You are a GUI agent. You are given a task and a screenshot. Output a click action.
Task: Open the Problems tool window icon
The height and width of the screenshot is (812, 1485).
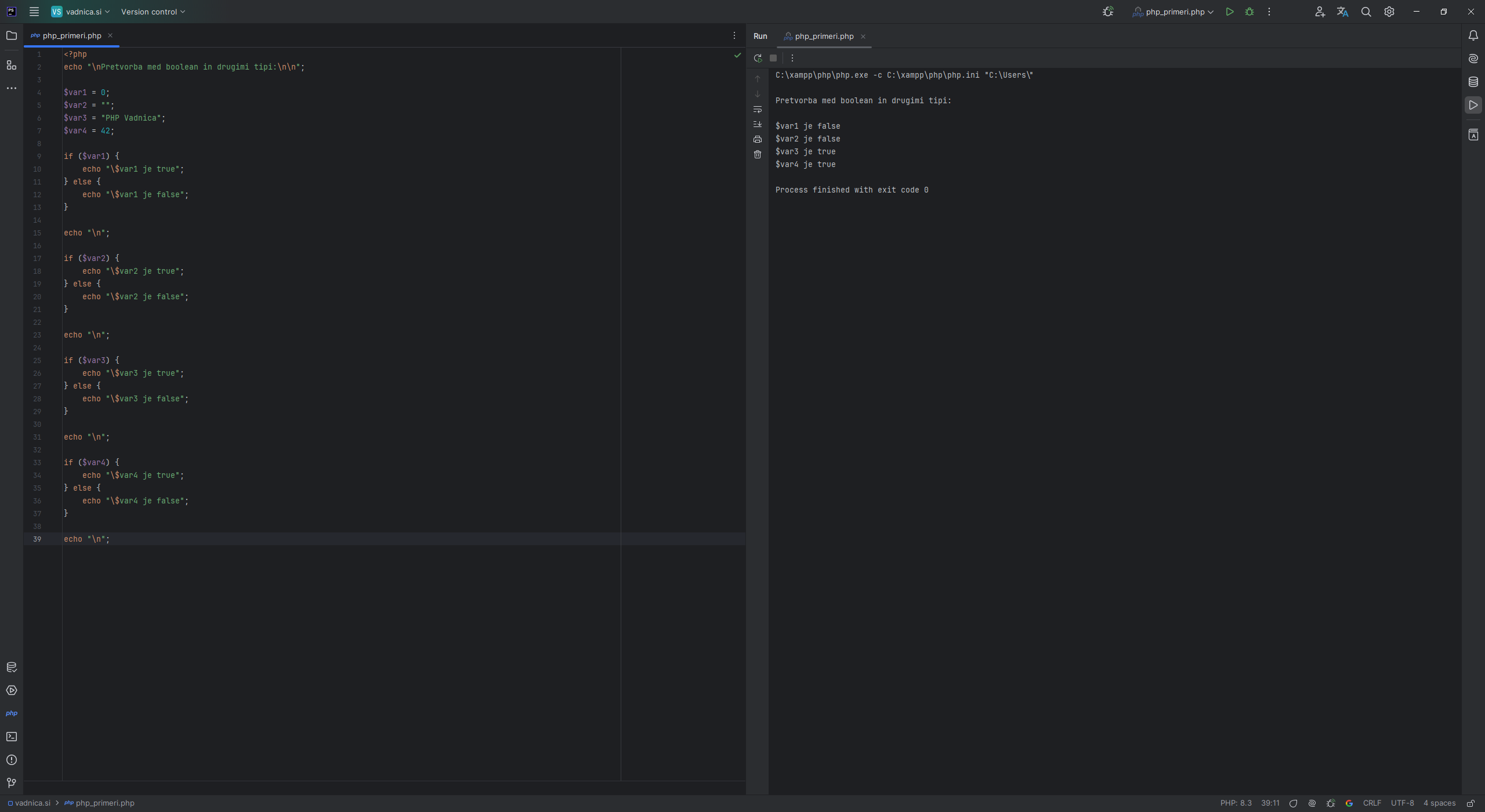12,760
